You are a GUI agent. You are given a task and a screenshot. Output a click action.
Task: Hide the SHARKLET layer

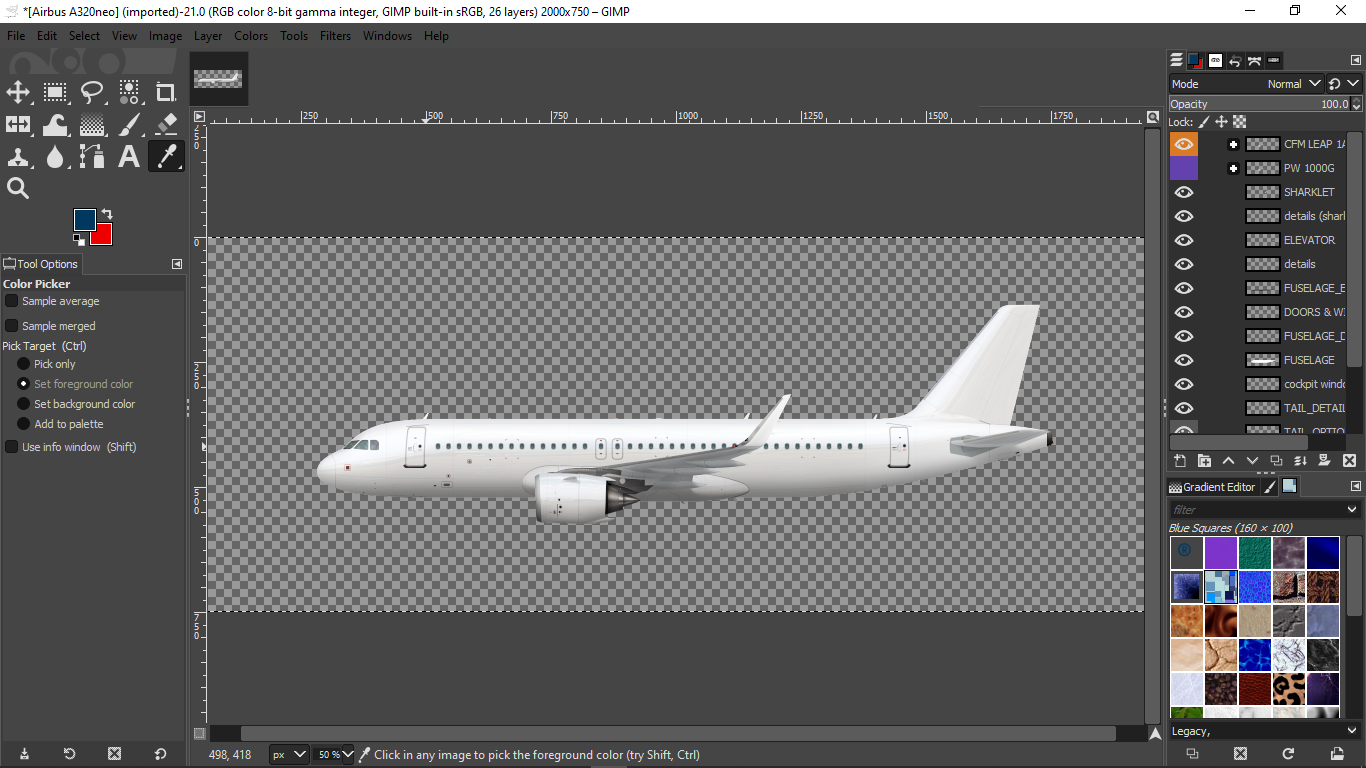coord(1184,192)
